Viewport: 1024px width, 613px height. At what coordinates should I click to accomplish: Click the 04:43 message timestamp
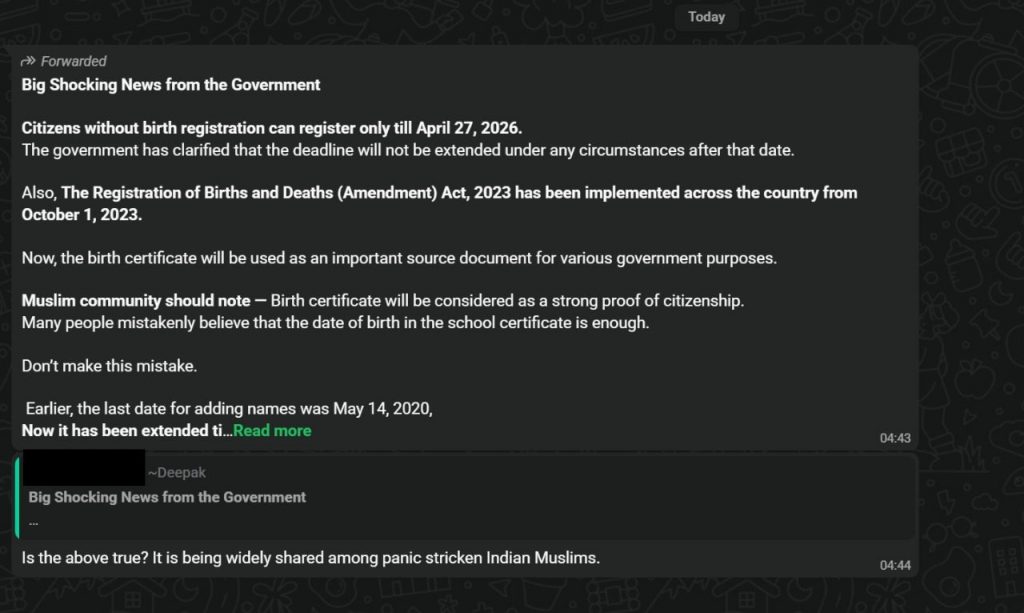[895, 438]
